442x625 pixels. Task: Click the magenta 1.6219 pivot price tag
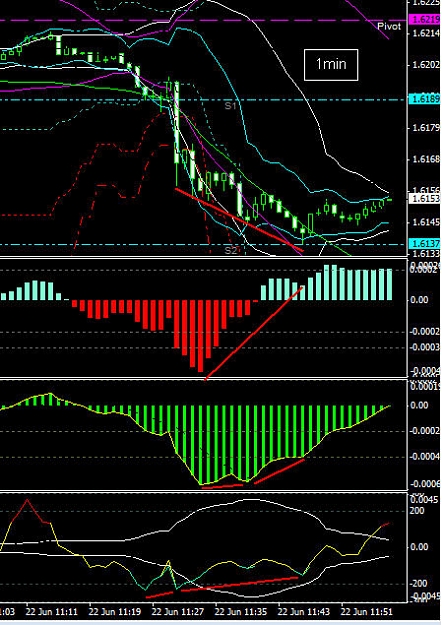click(x=424, y=19)
